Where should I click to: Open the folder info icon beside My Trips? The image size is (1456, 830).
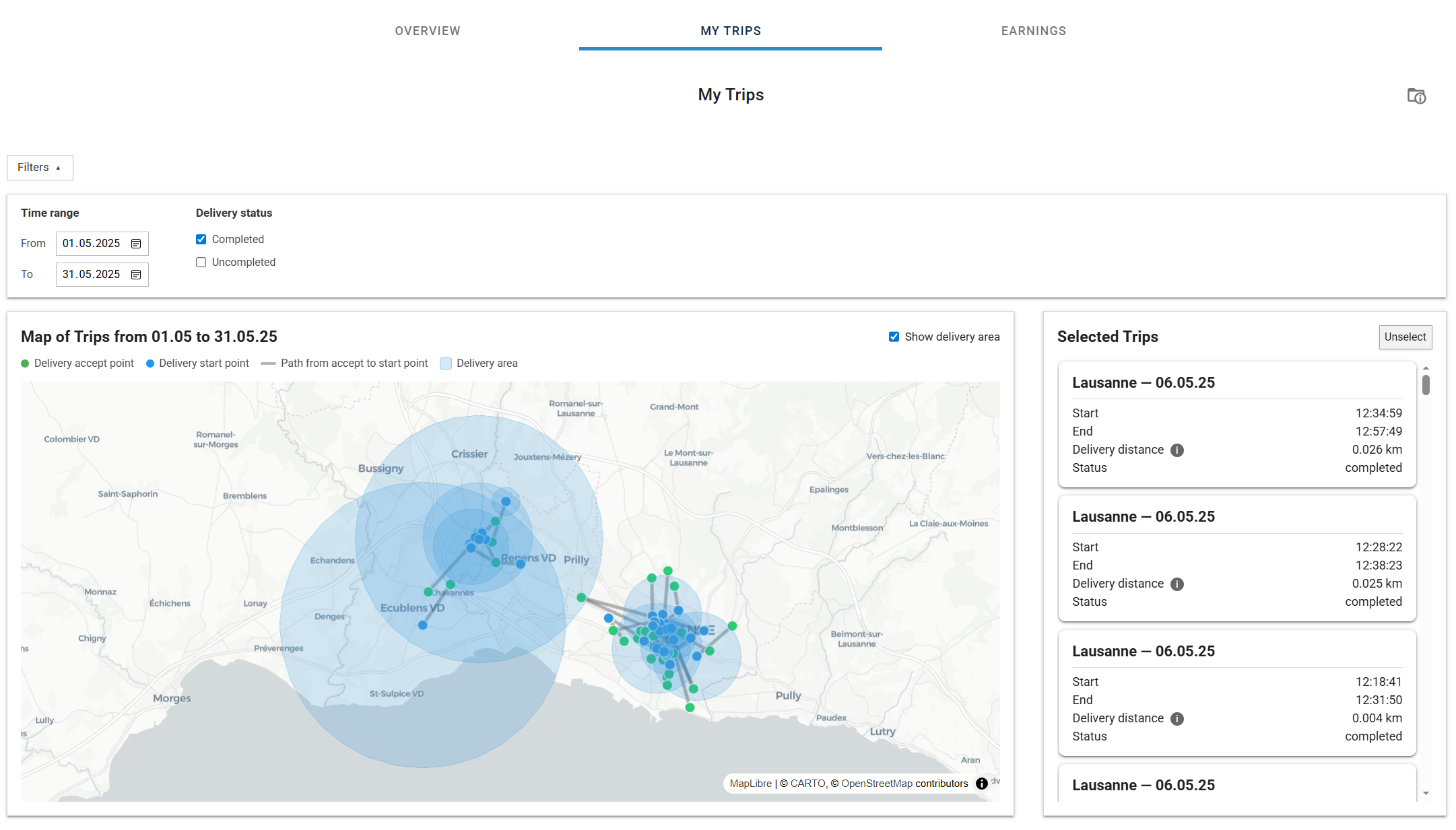(x=1416, y=96)
